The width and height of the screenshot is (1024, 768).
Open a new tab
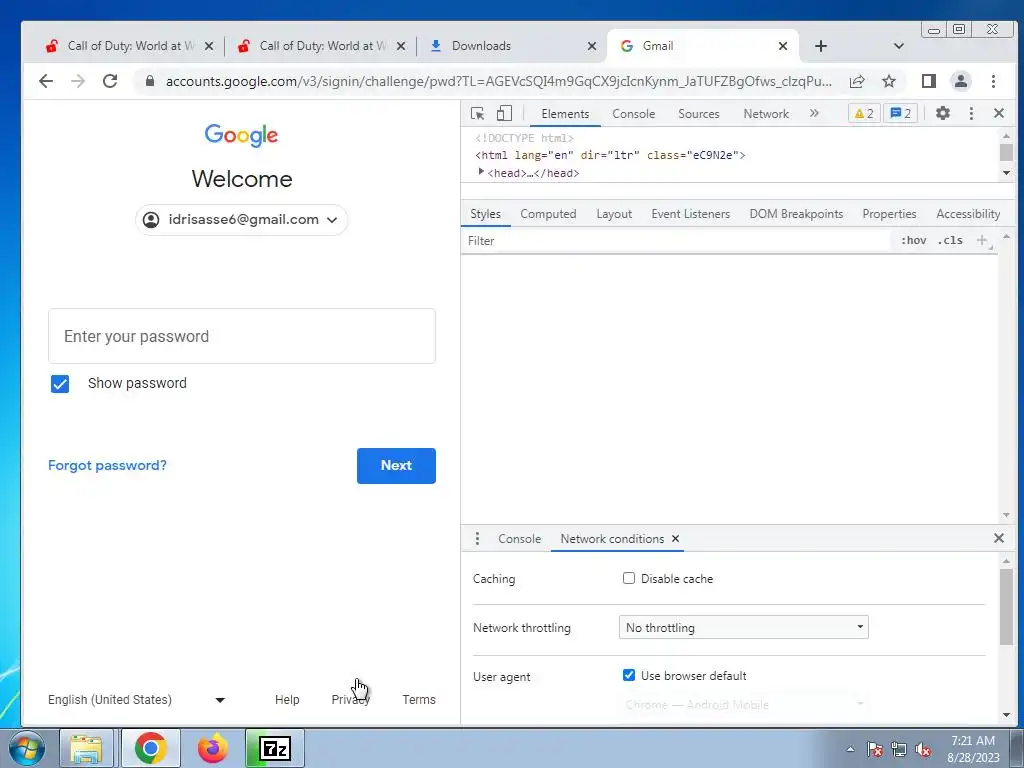click(821, 46)
